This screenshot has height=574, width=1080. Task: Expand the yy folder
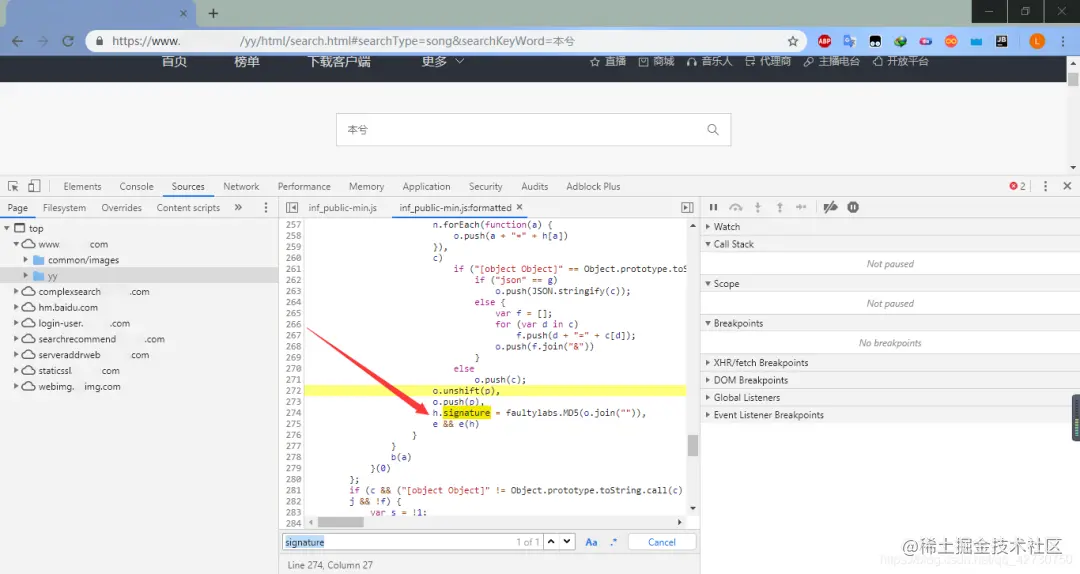25,276
